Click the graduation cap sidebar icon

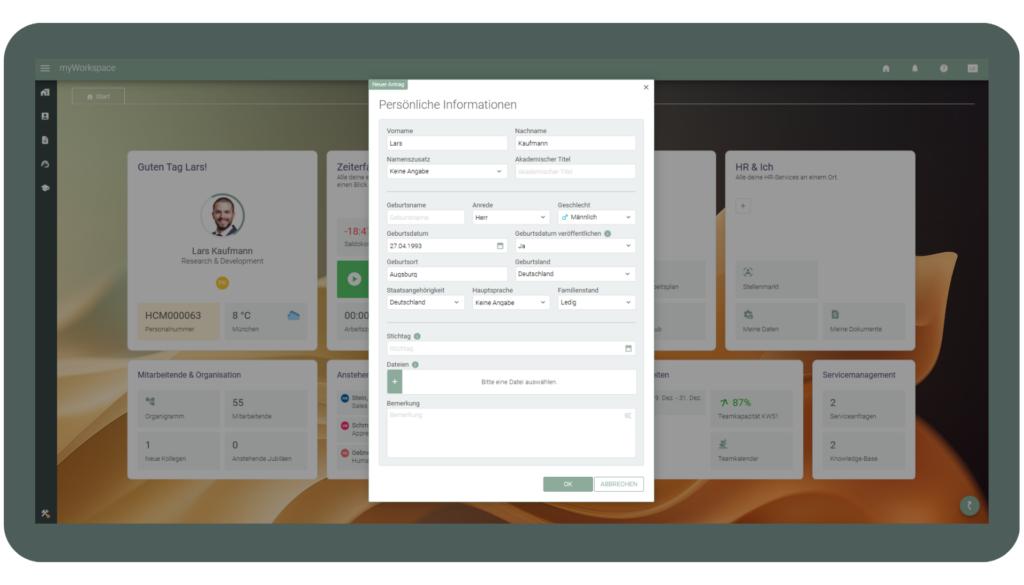[45, 188]
